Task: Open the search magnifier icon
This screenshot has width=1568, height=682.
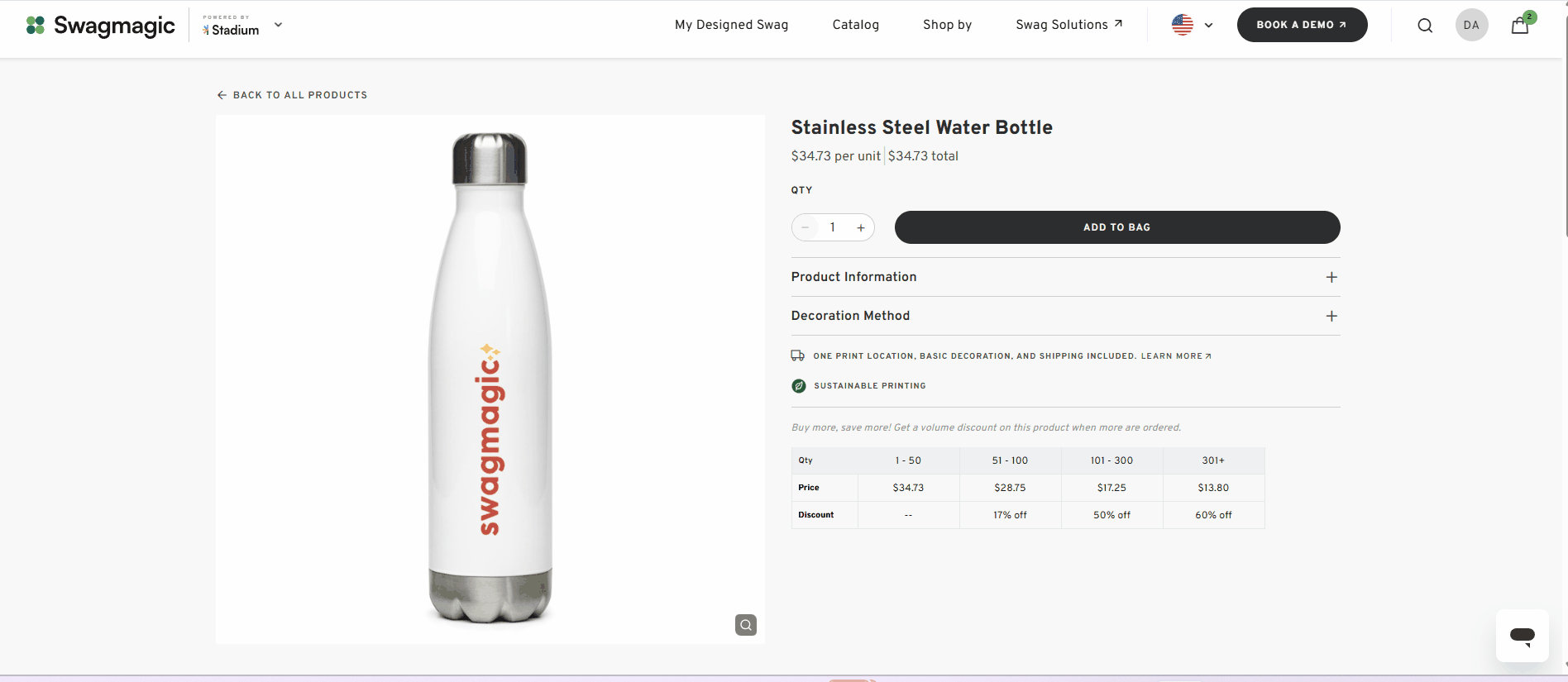Action: 1425,25
